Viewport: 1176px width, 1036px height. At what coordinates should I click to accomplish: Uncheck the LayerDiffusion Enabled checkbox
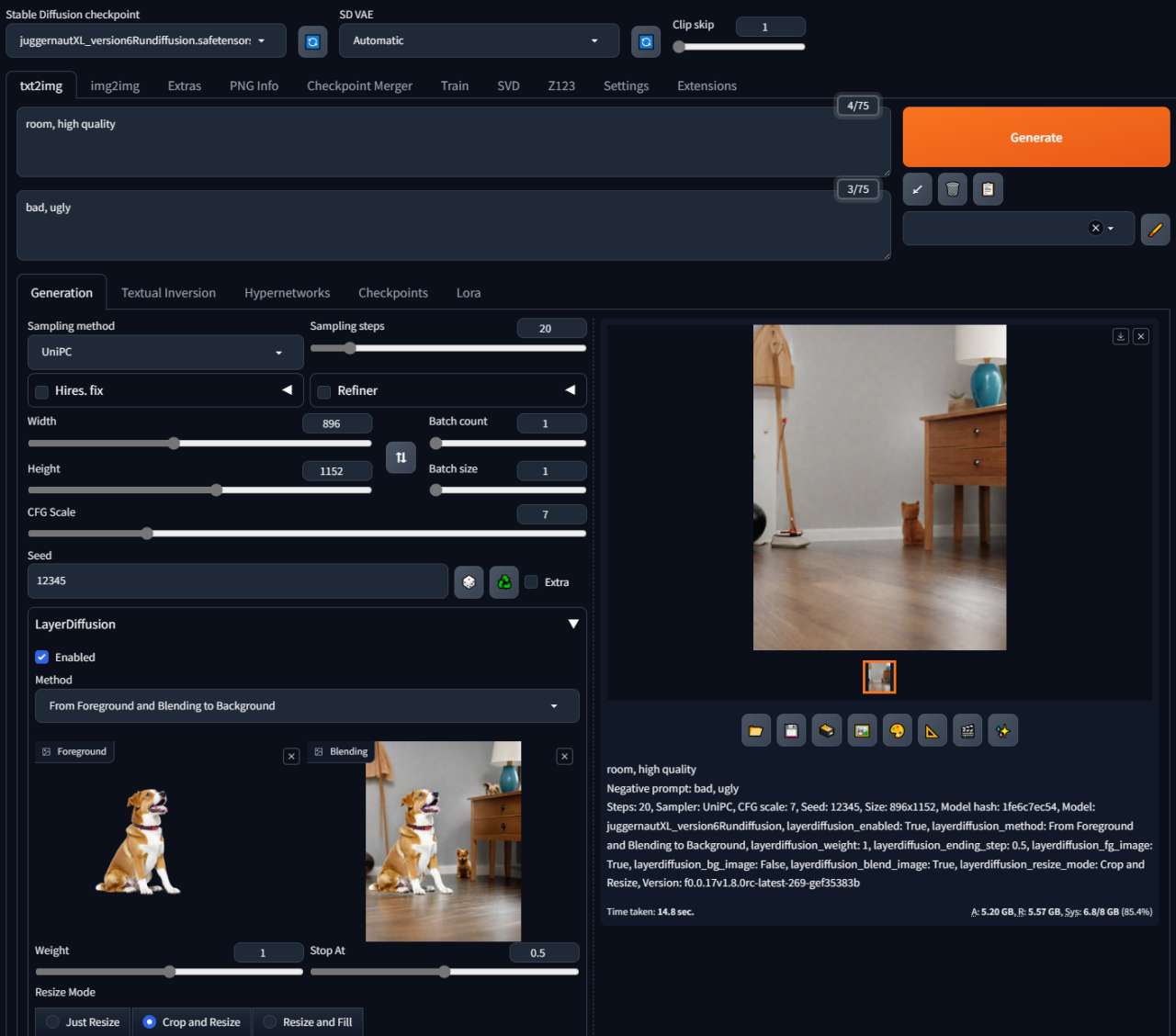pyautogui.click(x=42, y=658)
